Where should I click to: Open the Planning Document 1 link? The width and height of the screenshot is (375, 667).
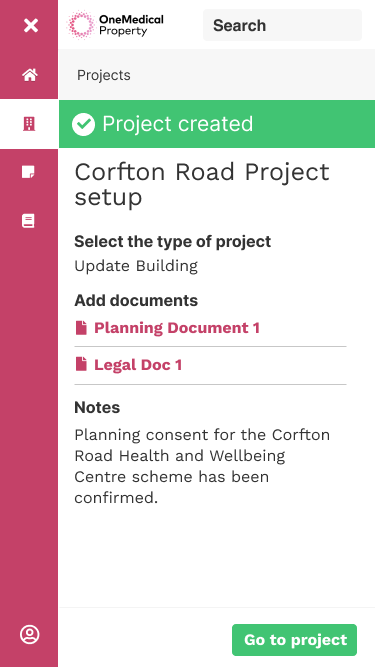(177, 328)
